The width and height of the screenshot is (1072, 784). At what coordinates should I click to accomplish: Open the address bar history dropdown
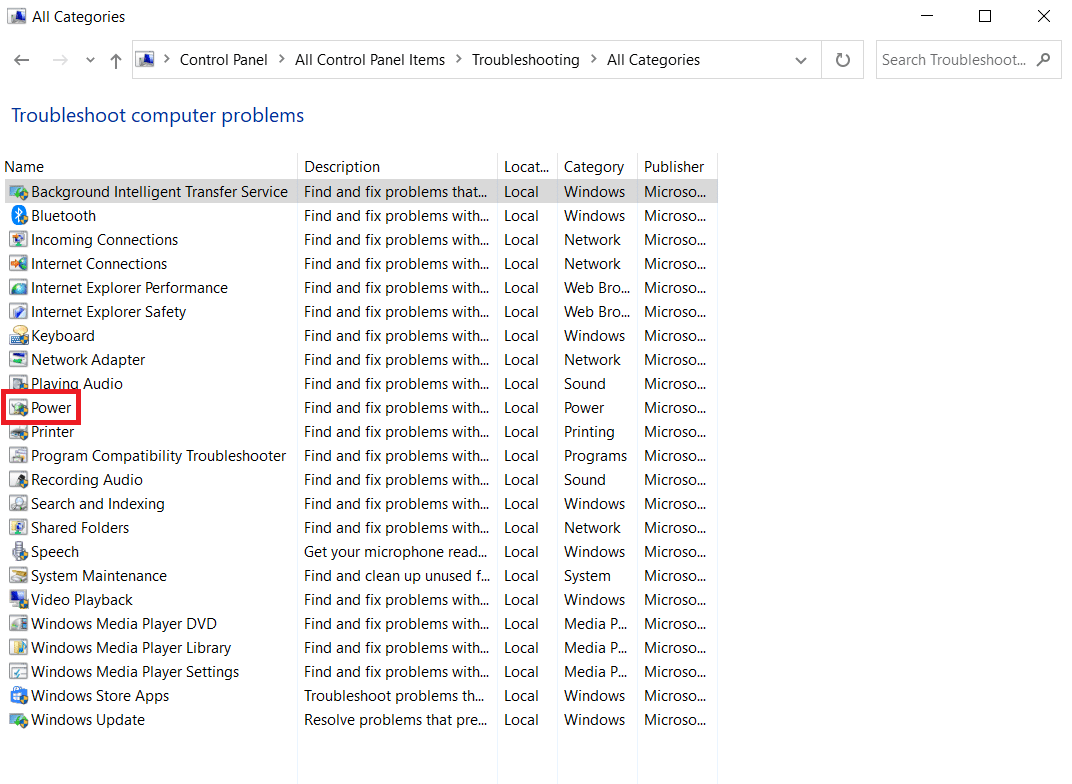coord(801,60)
